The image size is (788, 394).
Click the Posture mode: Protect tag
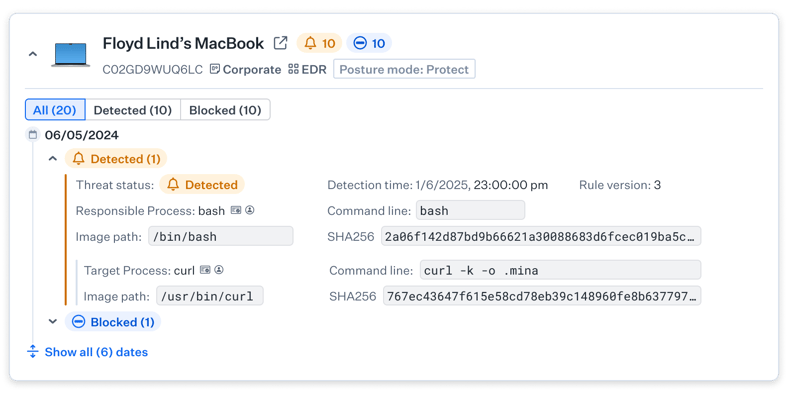404,69
